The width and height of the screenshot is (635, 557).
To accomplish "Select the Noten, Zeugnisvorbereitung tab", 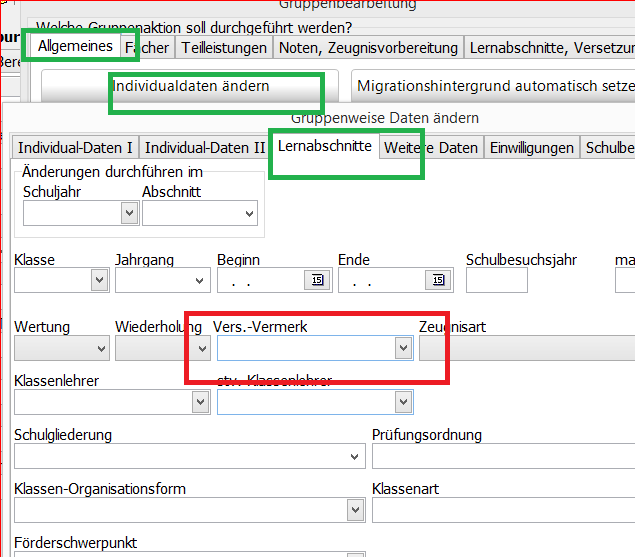I will [x=368, y=47].
